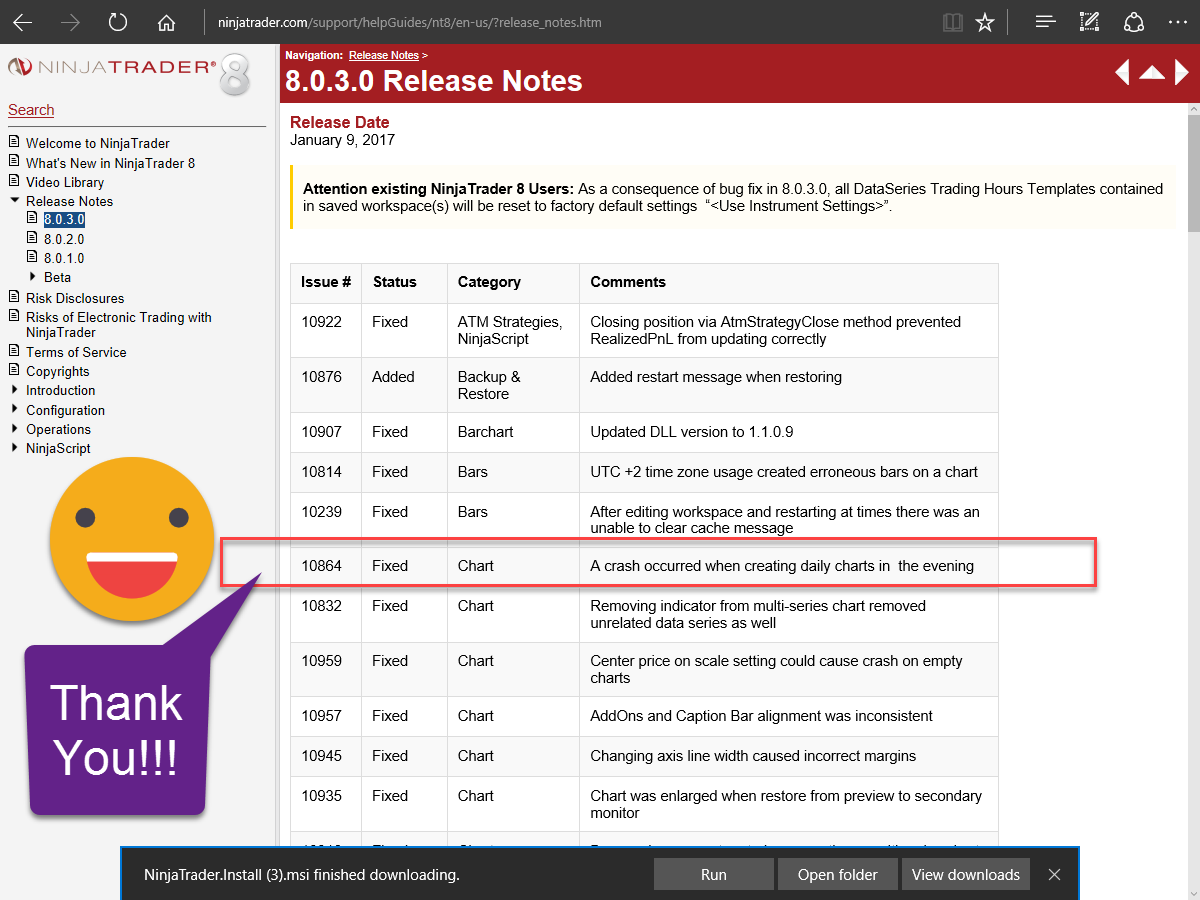
Task: Open the browser home page
Action: coord(167,22)
